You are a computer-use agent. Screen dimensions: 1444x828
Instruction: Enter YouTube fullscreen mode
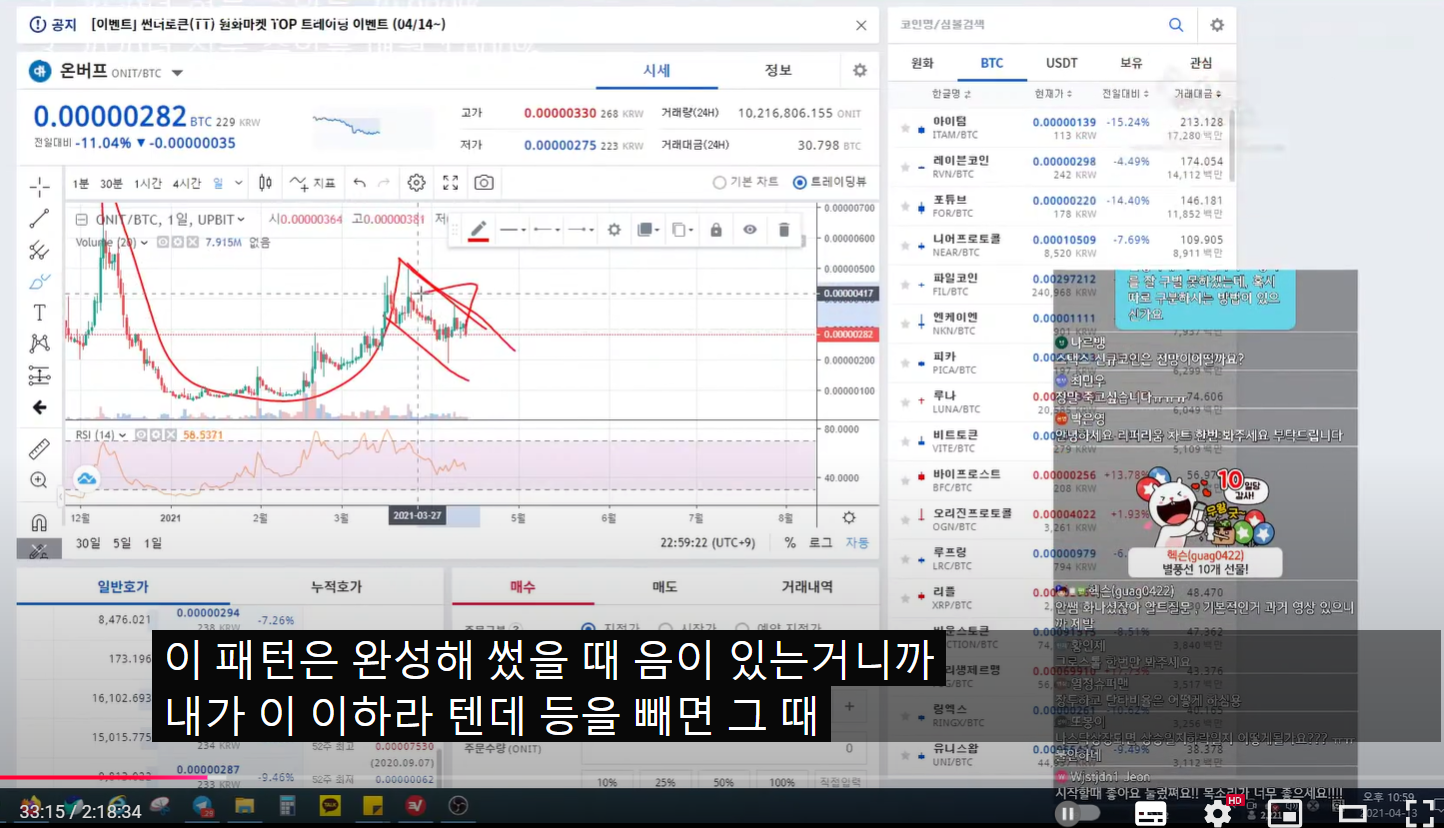click(1421, 813)
